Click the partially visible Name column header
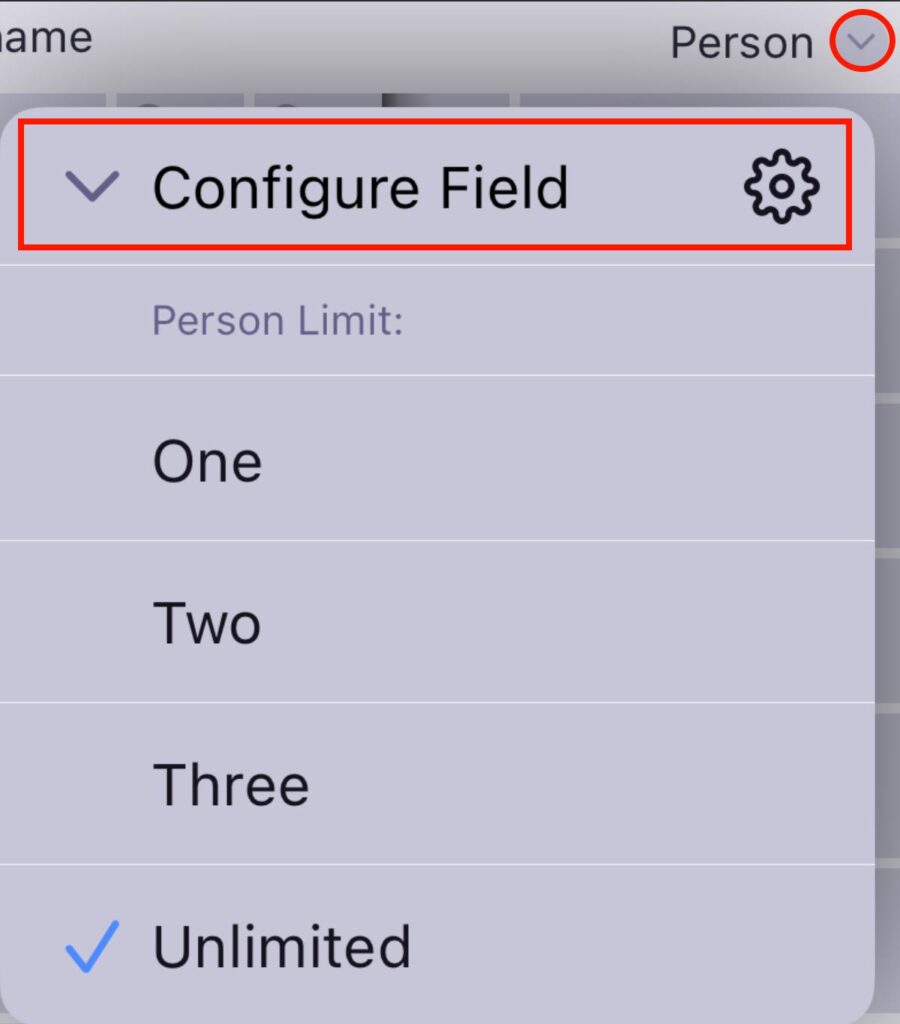This screenshot has width=900, height=1024. 45,39
